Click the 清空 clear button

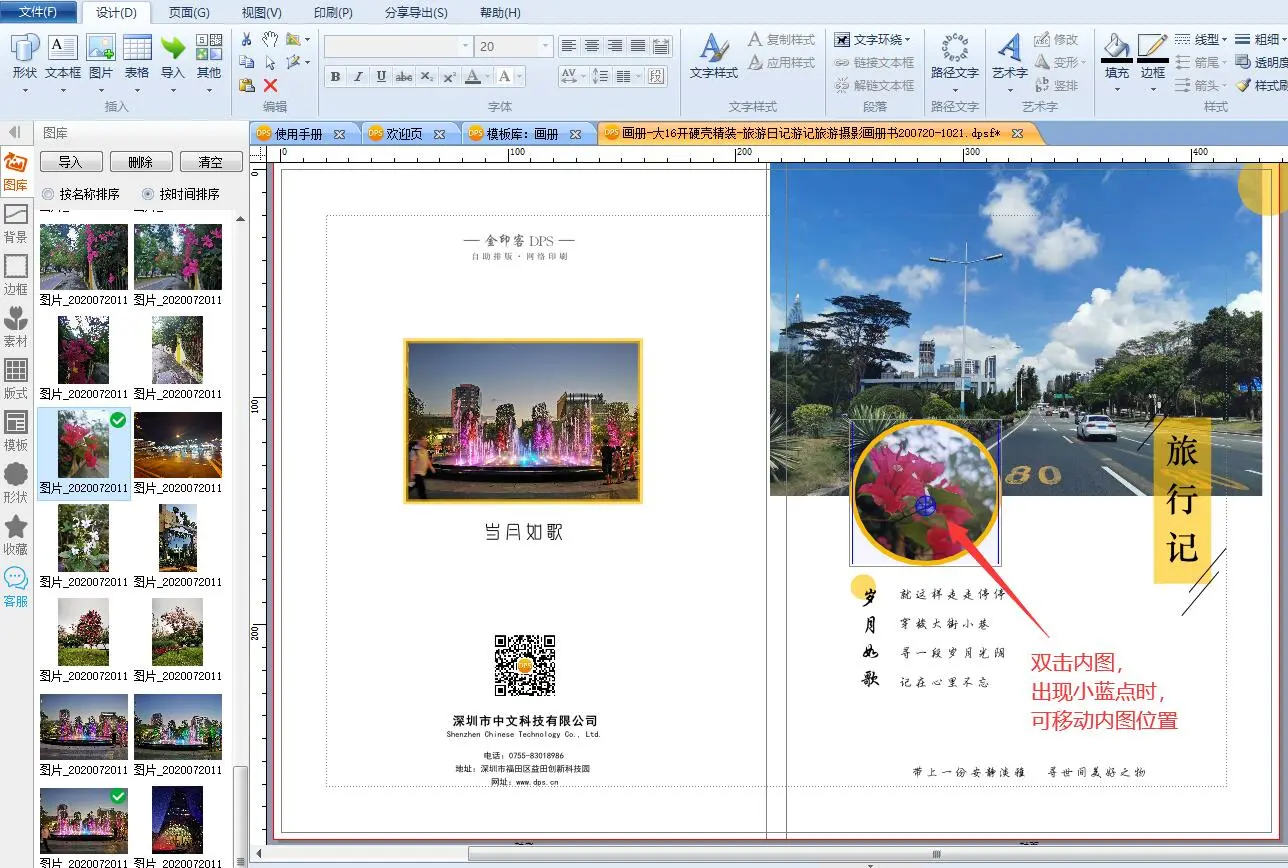(210, 162)
